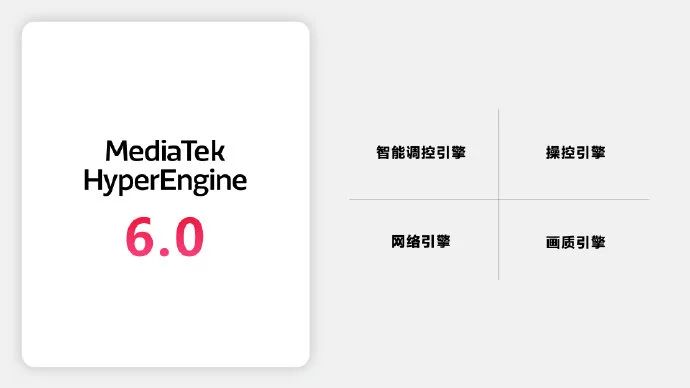Click the word Engine in HyperEngine
690x388 pixels.
coord(203,181)
